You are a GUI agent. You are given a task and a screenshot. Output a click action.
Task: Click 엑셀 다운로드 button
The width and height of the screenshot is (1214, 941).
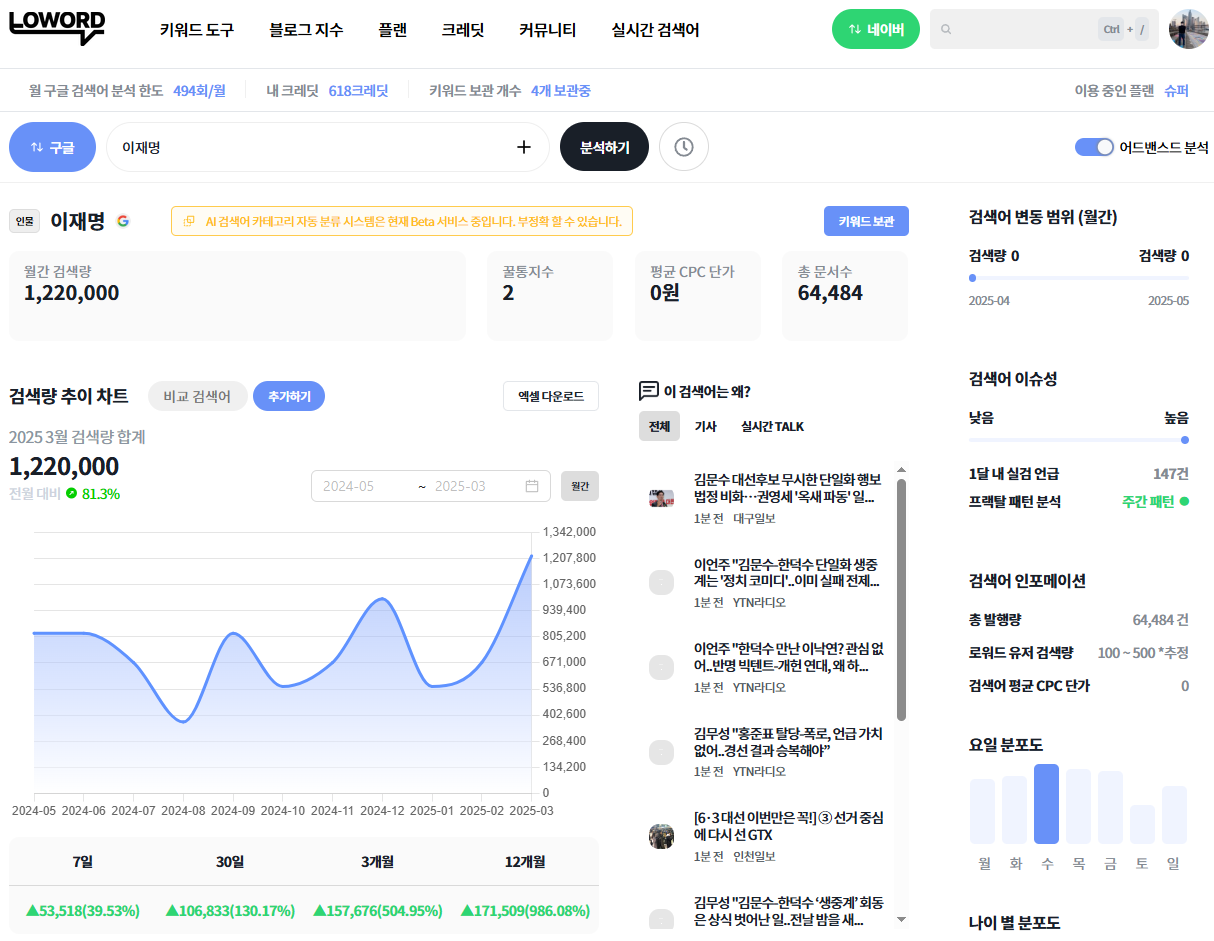[x=551, y=396]
